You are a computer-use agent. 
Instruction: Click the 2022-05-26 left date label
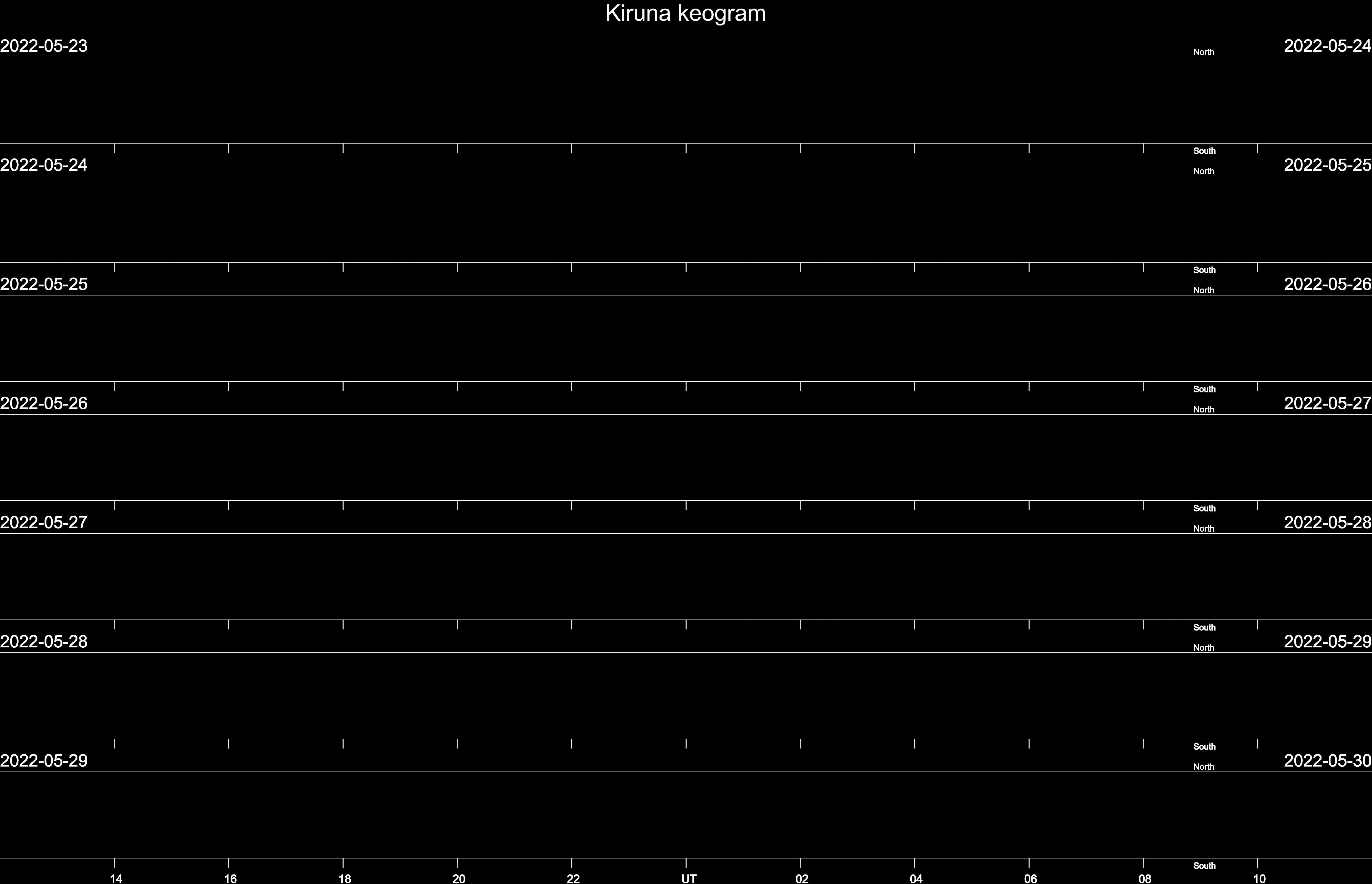[44, 404]
